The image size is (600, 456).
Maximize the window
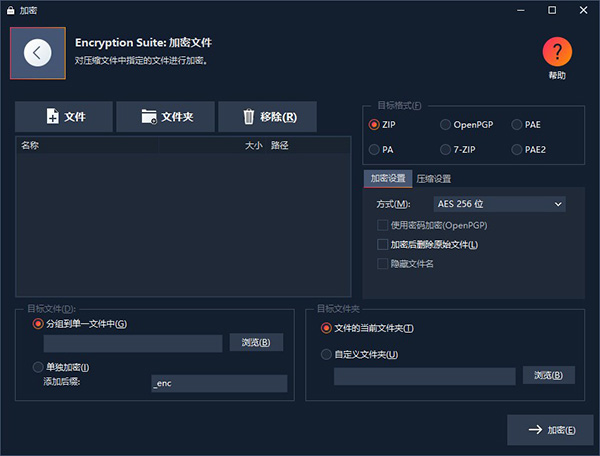coord(552,10)
